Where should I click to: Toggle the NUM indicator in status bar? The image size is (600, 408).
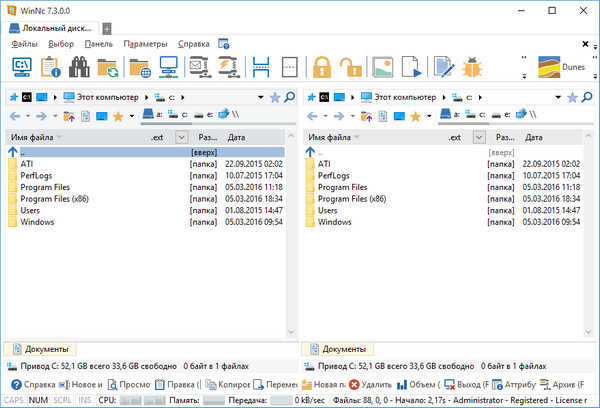tap(38, 400)
